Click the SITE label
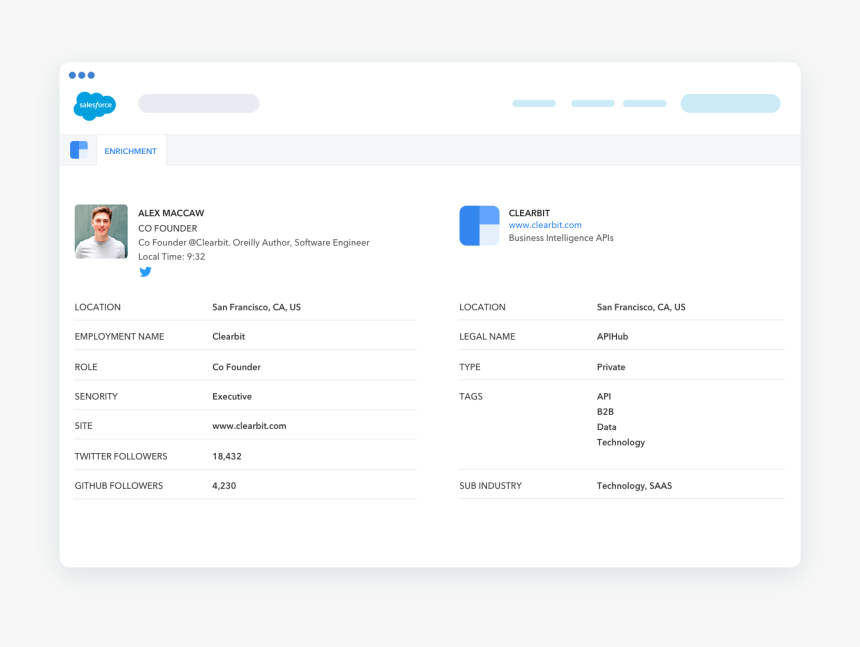The width and height of the screenshot is (860, 647). (83, 426)
